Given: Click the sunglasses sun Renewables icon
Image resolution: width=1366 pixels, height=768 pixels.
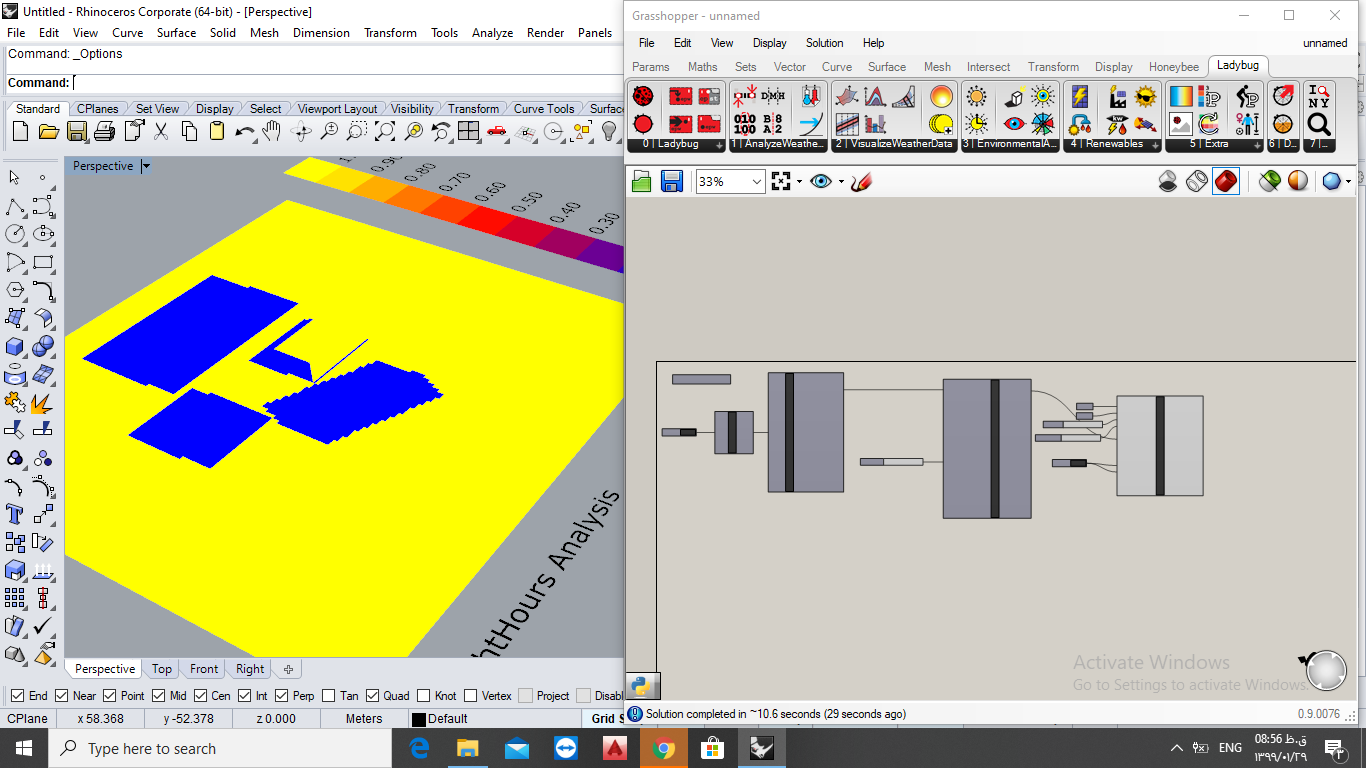Looking at the screenshot, I should [x=1146, y=96].
